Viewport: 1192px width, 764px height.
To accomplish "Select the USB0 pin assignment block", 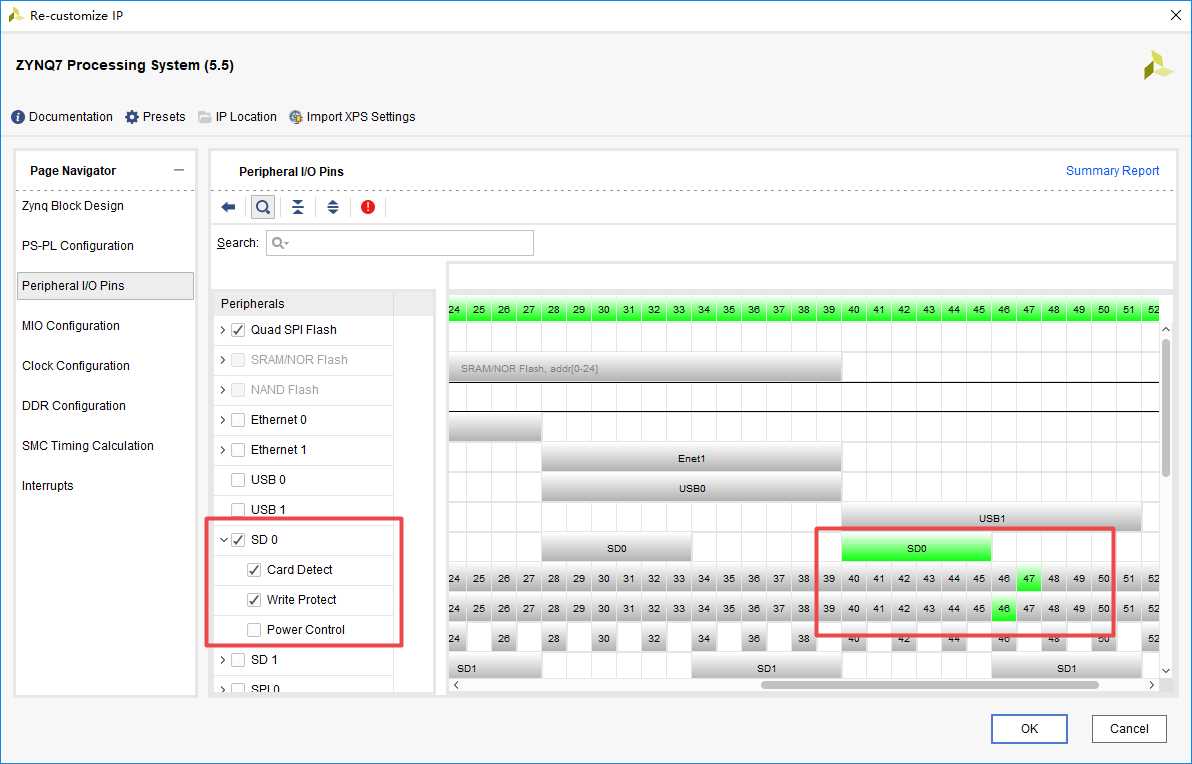I will point(692,488).
